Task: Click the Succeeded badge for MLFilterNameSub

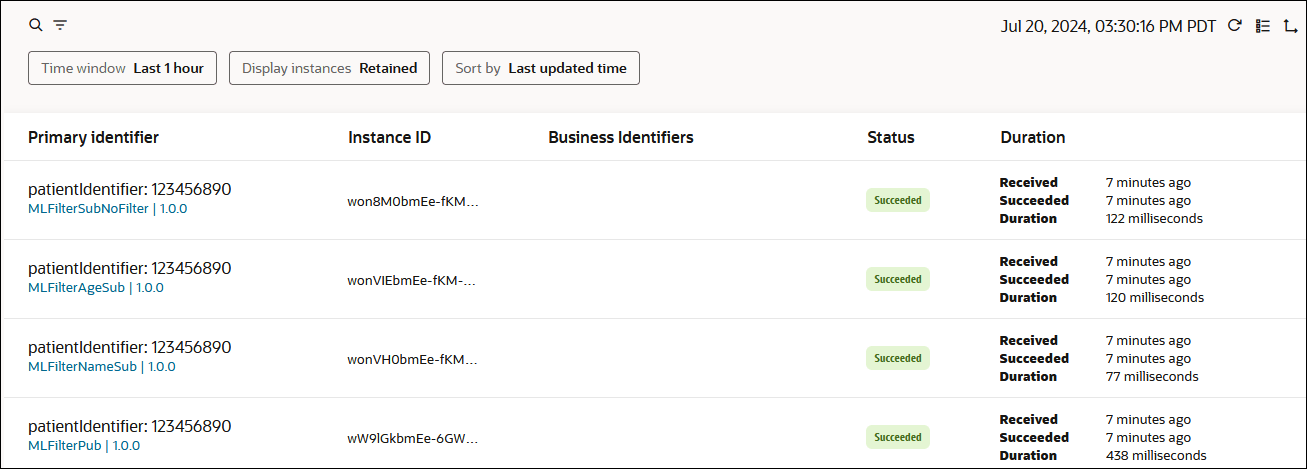Action: 897,358
